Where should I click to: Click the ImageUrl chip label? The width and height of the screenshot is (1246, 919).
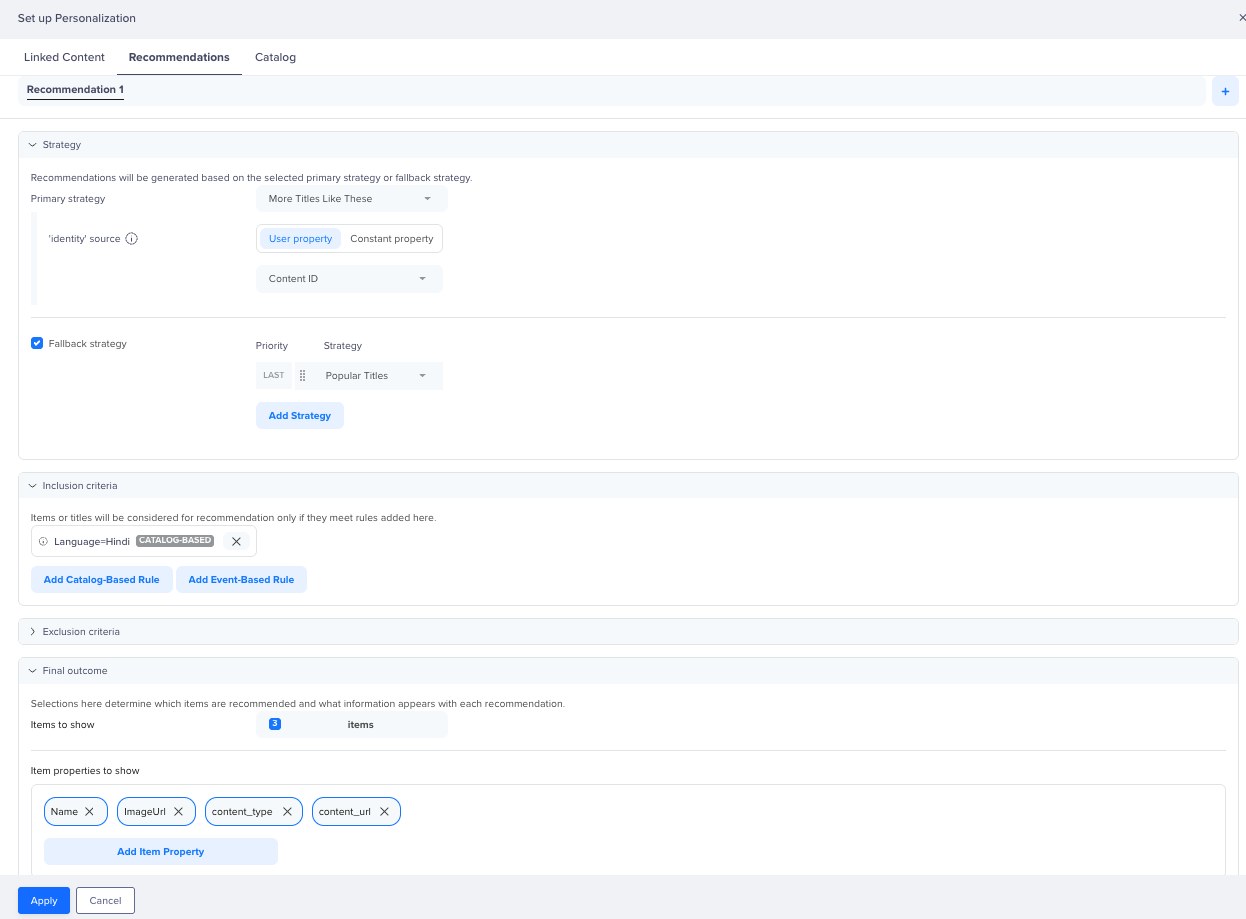145,812
